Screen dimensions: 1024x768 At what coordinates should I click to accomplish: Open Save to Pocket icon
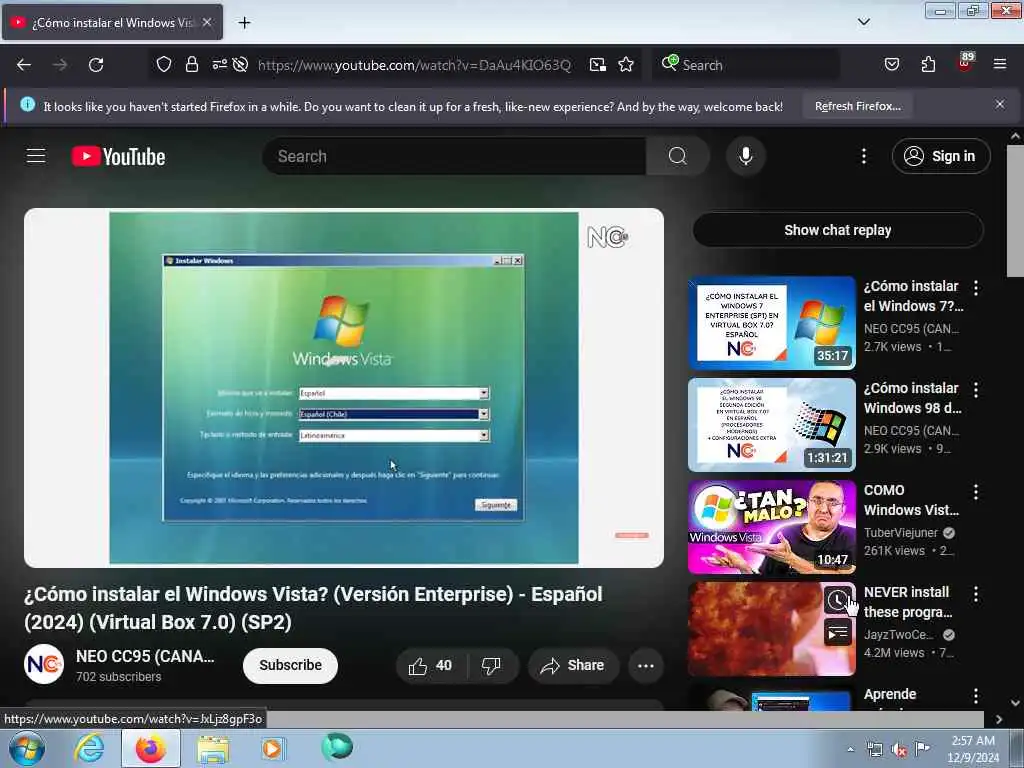coord(891,64)
